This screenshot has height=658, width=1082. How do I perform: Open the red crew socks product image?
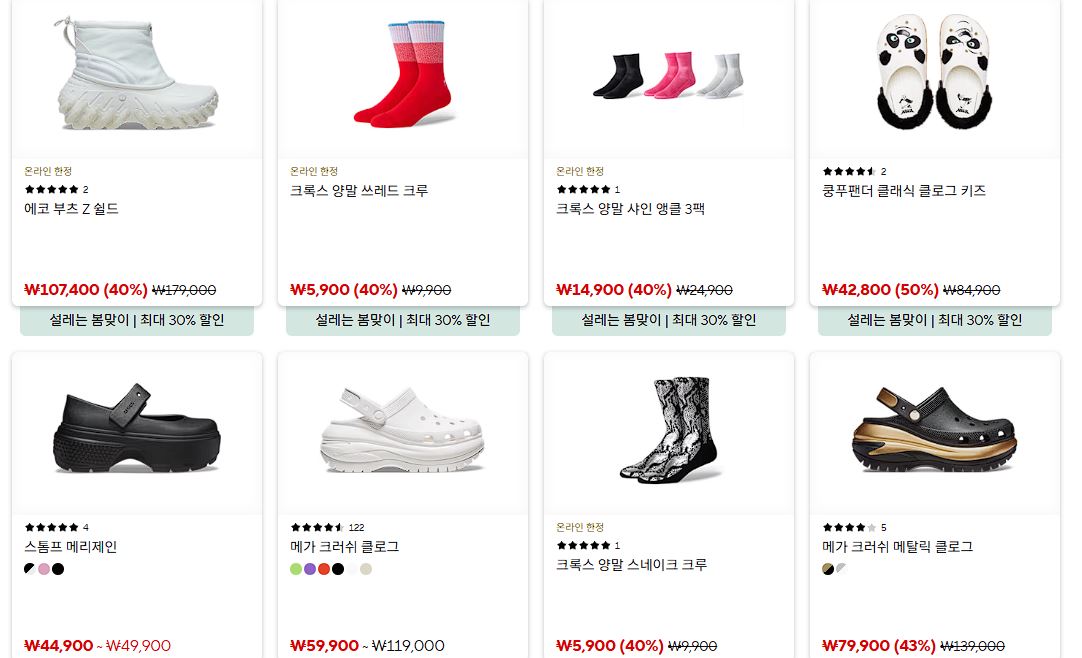coord(403,74)
